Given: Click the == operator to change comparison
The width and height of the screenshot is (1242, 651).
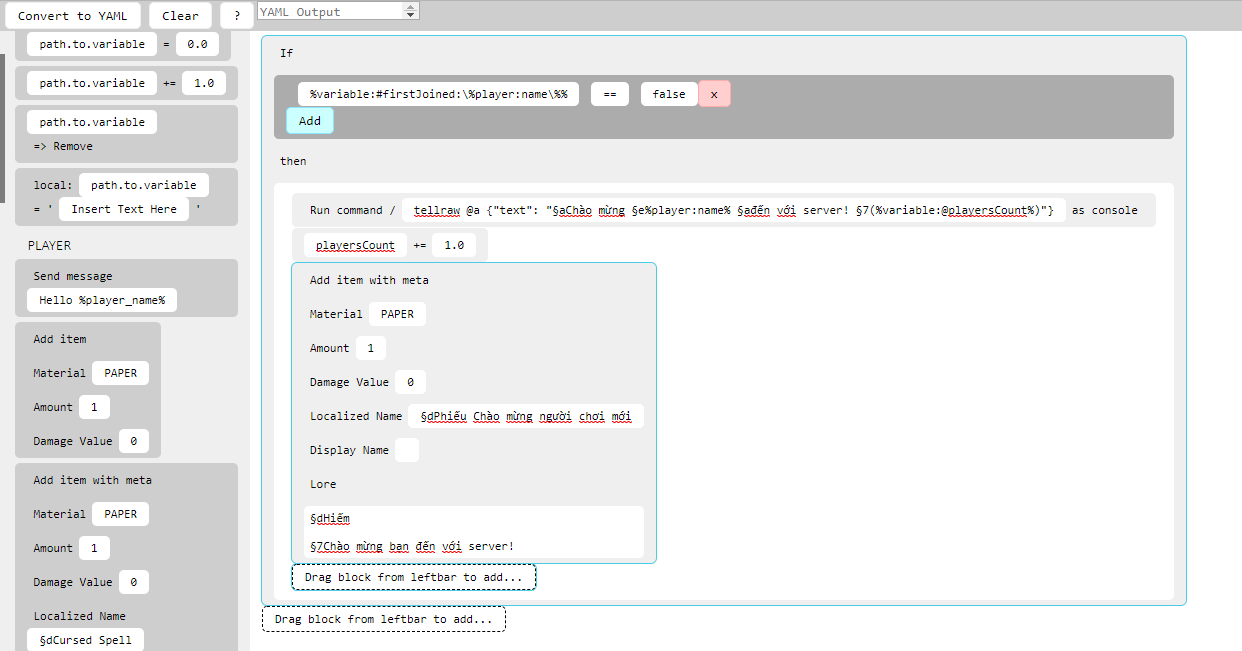Looking at the screenshot, I should click(609, 93).
